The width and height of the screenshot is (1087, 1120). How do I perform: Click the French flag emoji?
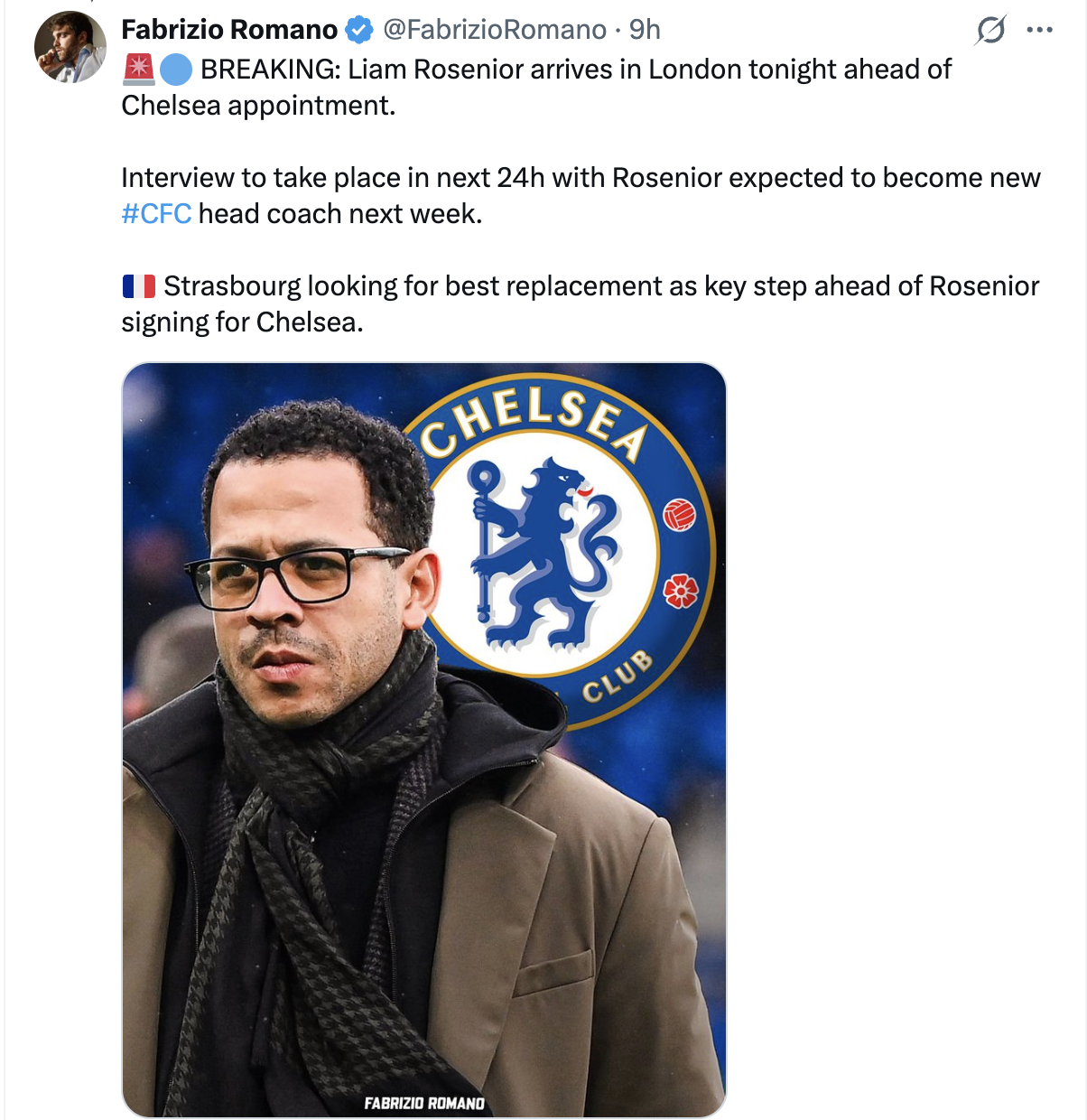[139, 286]
